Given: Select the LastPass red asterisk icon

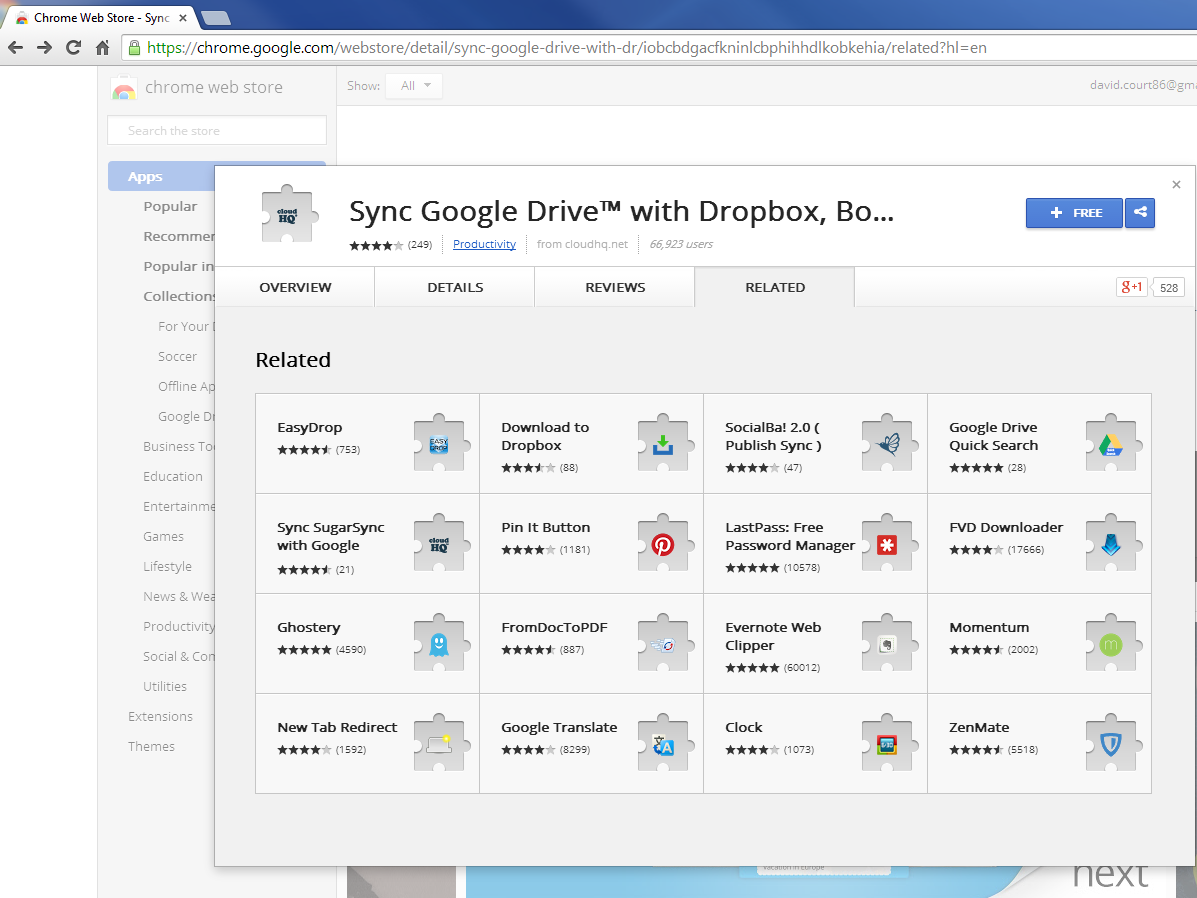Looking at the screenshot, I should (x=887, y=544).
